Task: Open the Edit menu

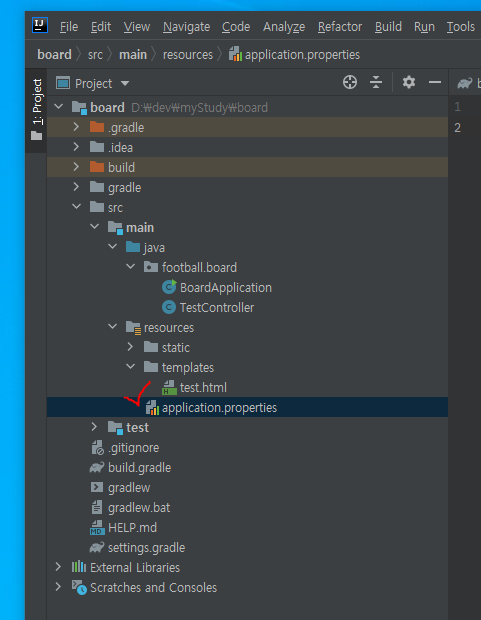Action: pyautogui.click(x=101, y=26)
